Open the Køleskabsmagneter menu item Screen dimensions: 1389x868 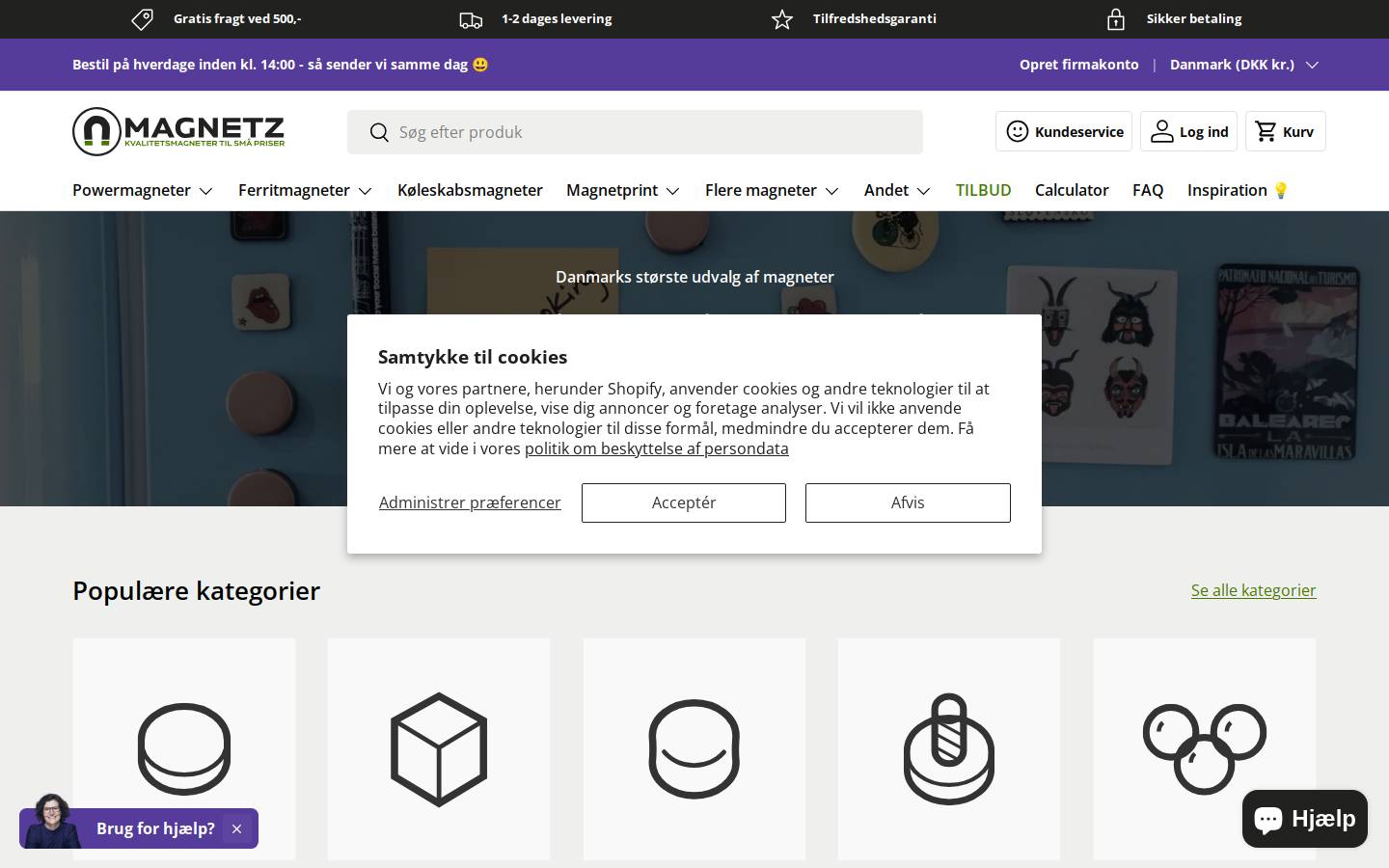click(x=470, y=190)
